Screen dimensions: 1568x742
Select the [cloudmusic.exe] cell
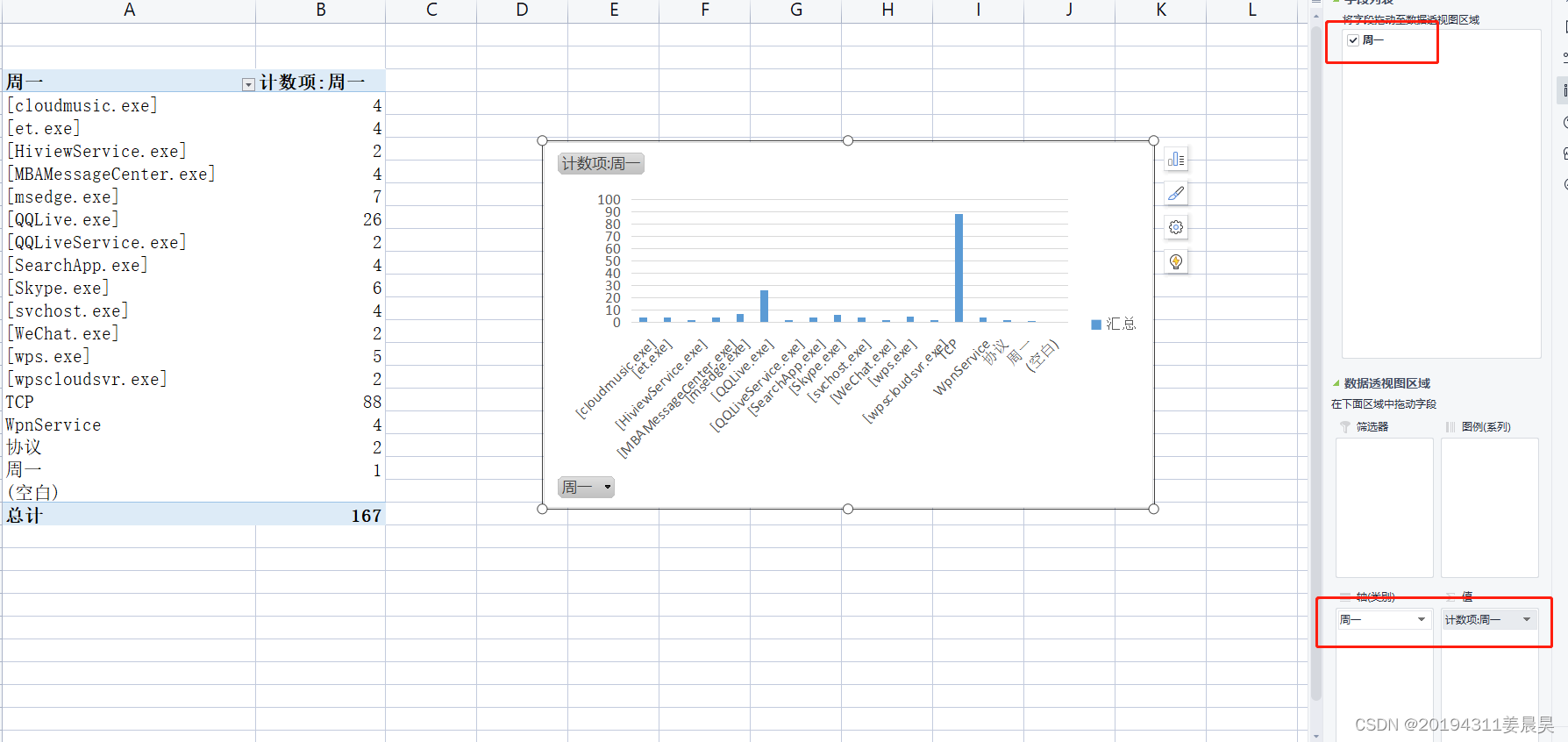tap(129, 105)
